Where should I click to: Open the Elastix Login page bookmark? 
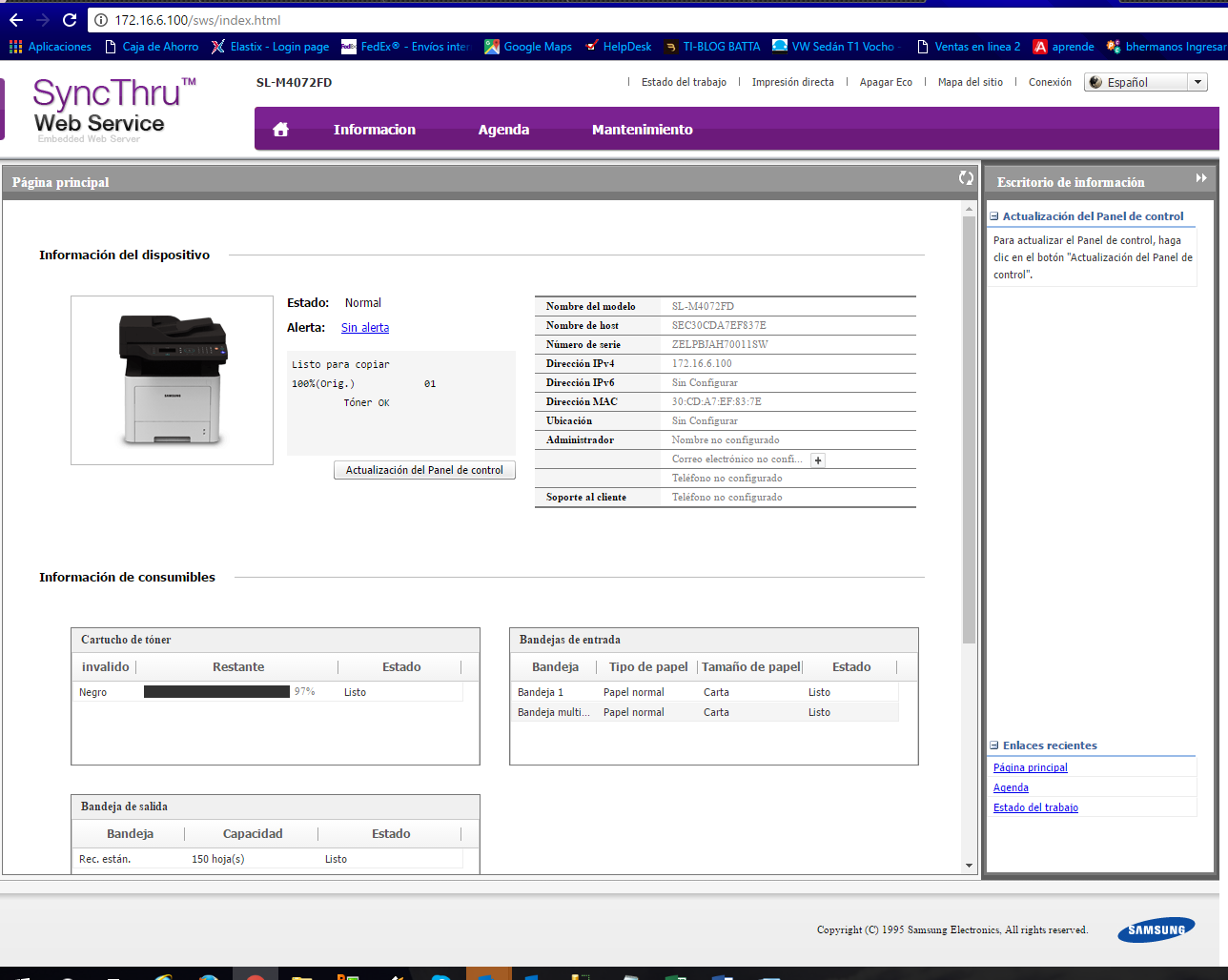270,46
